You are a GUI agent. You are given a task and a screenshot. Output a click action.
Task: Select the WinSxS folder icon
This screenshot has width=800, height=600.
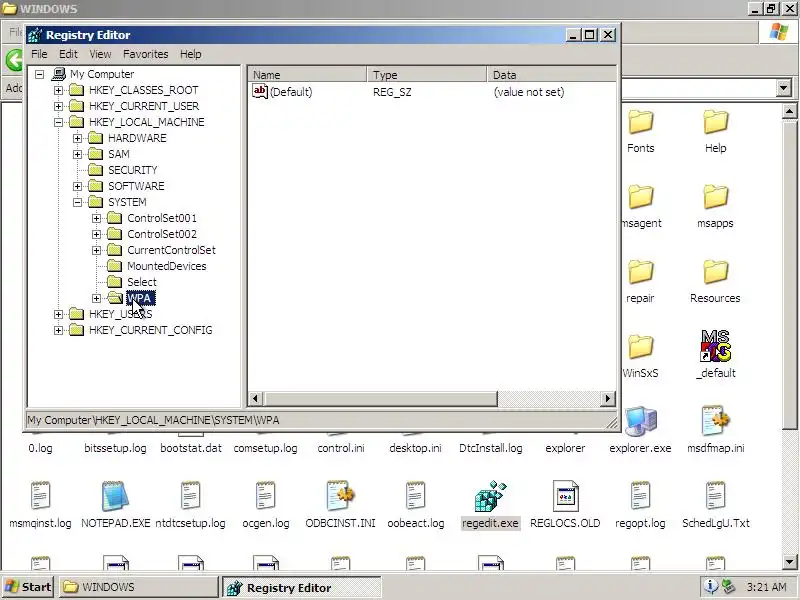640,347
